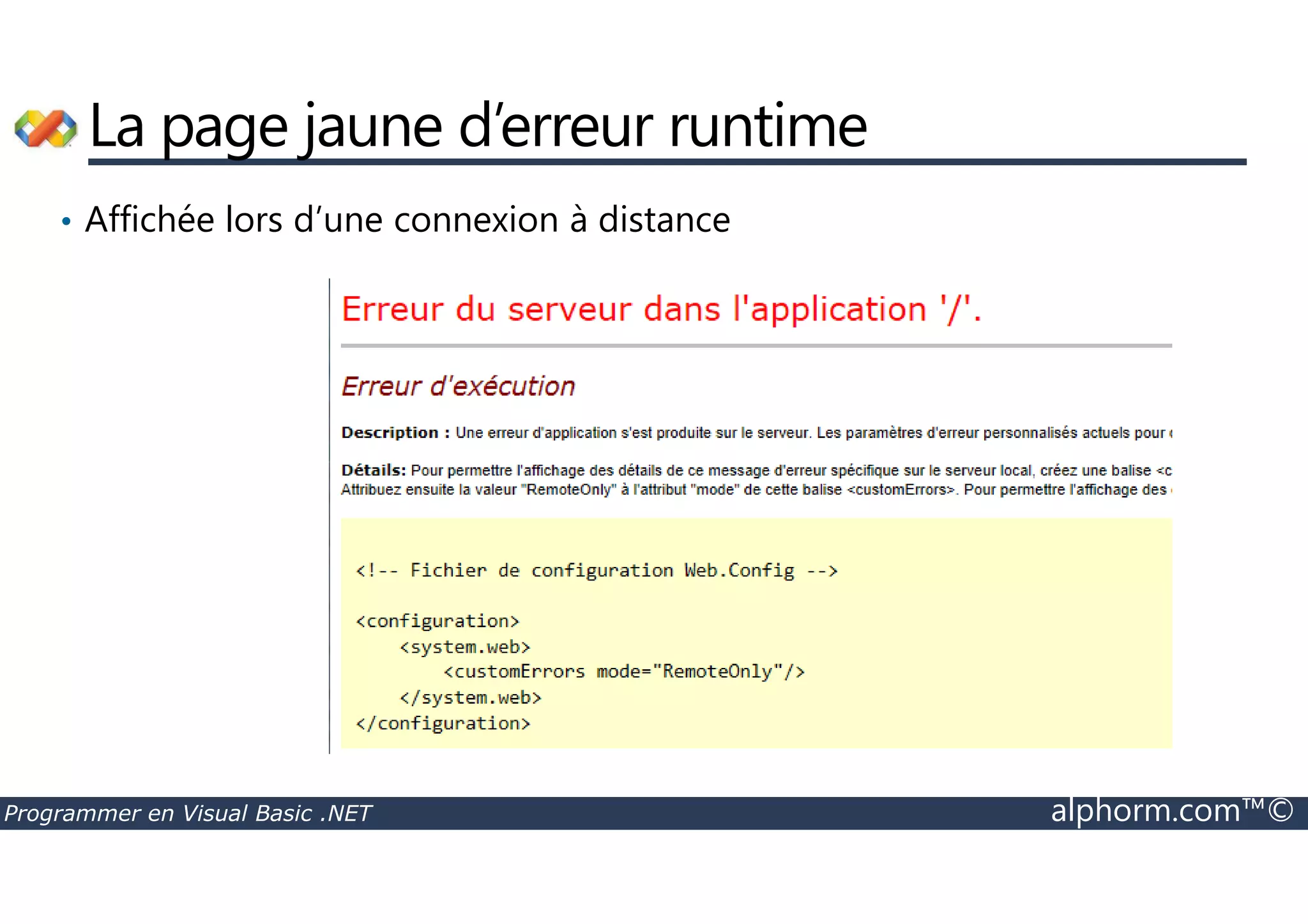Select the bullet 'Affichée lors d'une connexion à distance'
Viewport: 1308px width, 924px height.
(x=407, y=220)
